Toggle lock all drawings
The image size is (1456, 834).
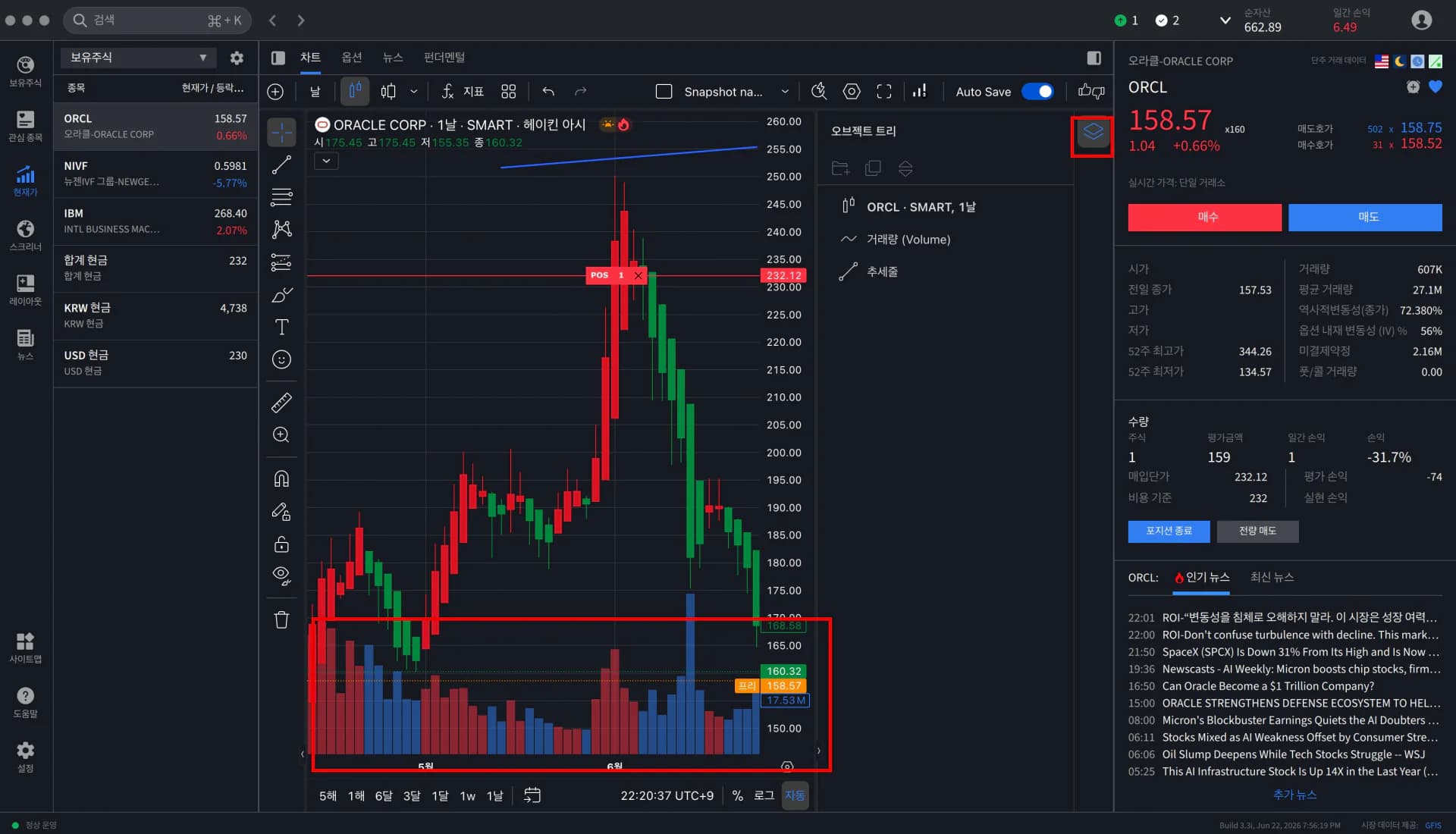[281, 544]
